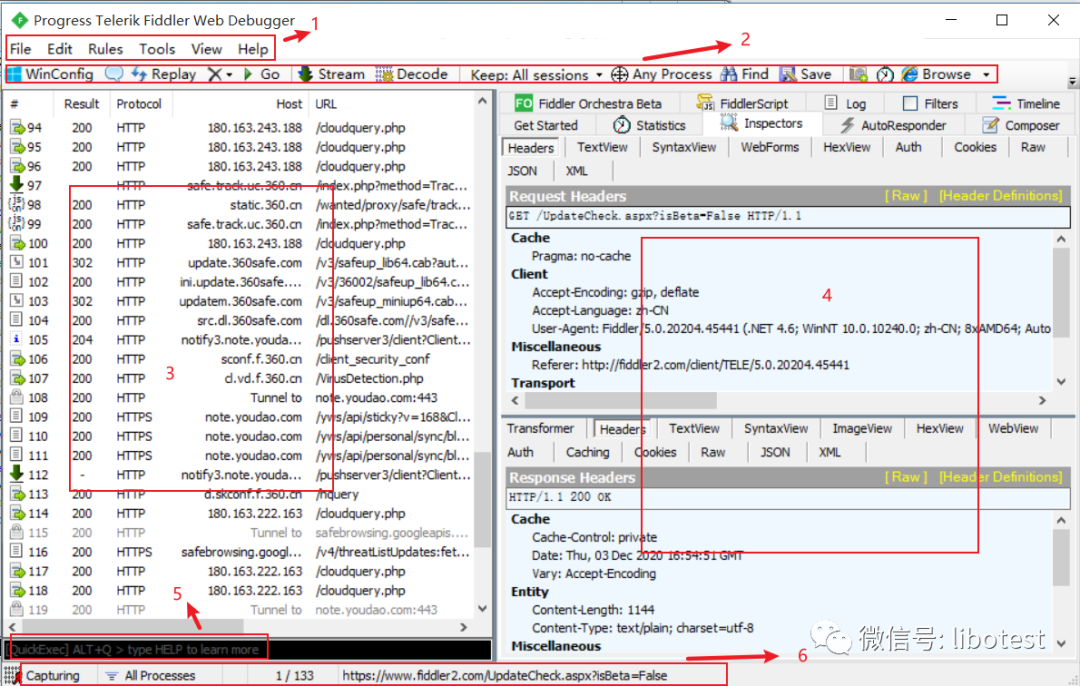Open the Timeline tab
The image size is (1080, 686).
(x=1026, y=103)
